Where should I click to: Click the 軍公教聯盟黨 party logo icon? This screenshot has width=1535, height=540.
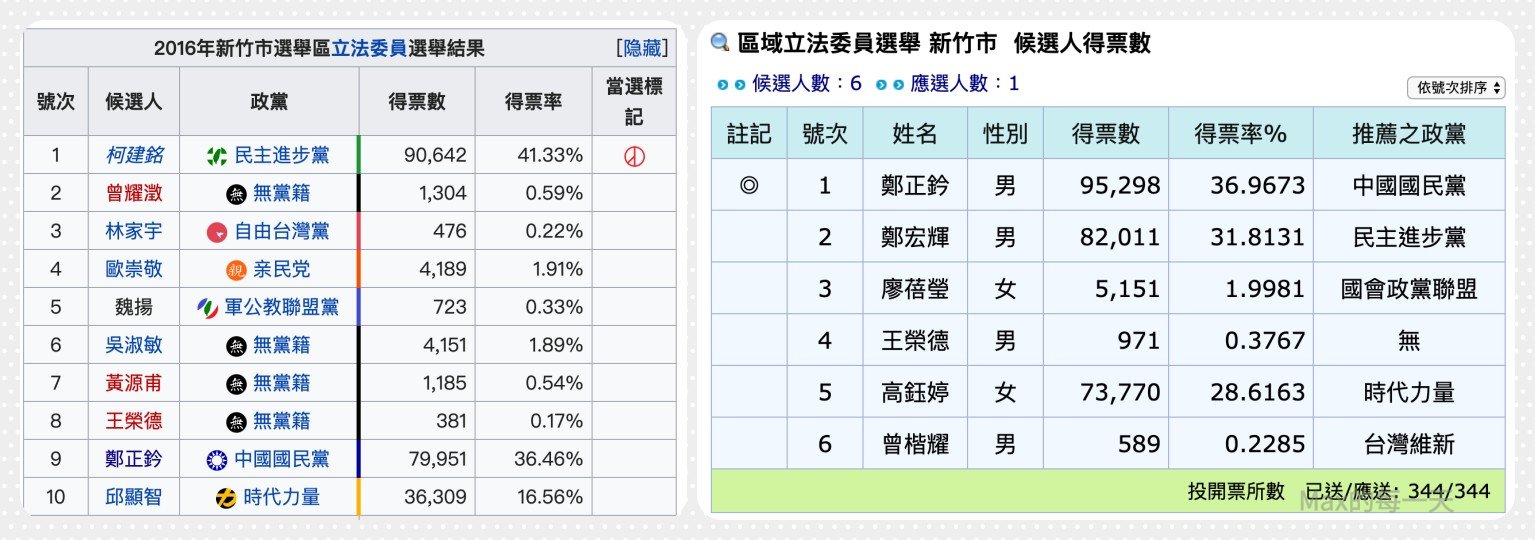pyautogui.click(x=208, y=308)
